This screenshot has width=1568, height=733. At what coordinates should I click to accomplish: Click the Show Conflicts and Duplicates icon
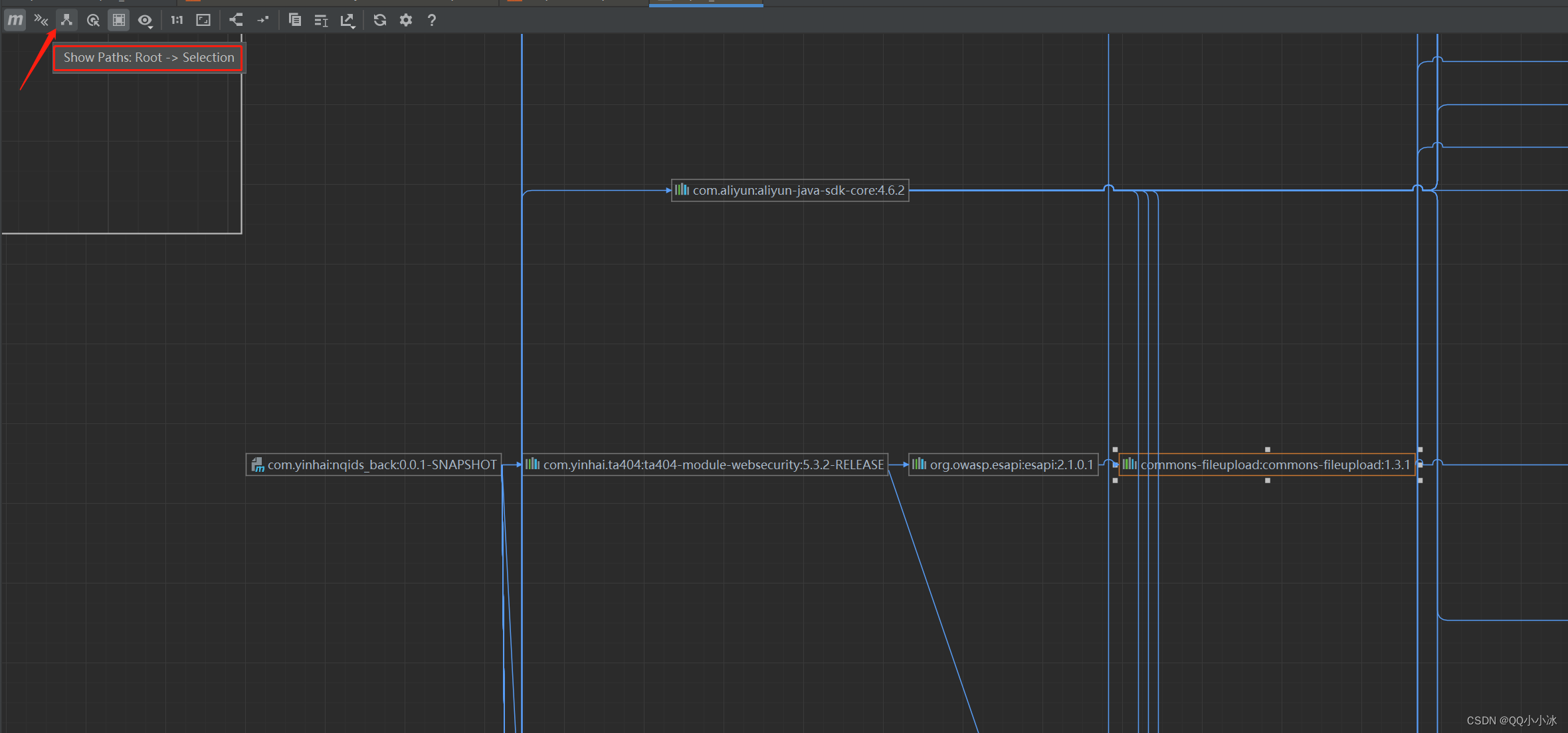[x=41, y=20]
